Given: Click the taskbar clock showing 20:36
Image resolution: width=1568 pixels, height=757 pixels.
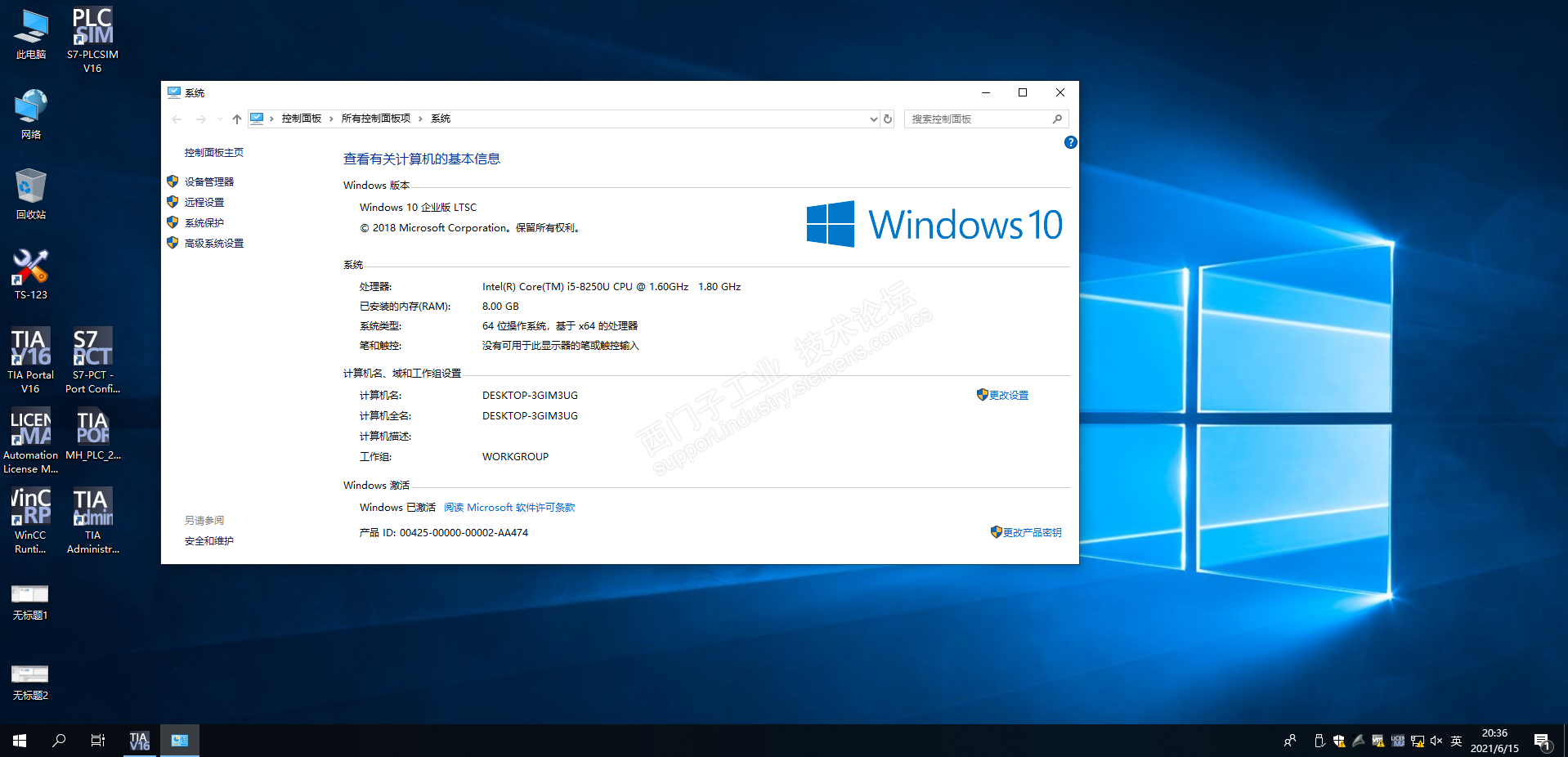Looking at the screenshot, I should coord(1494,741).
